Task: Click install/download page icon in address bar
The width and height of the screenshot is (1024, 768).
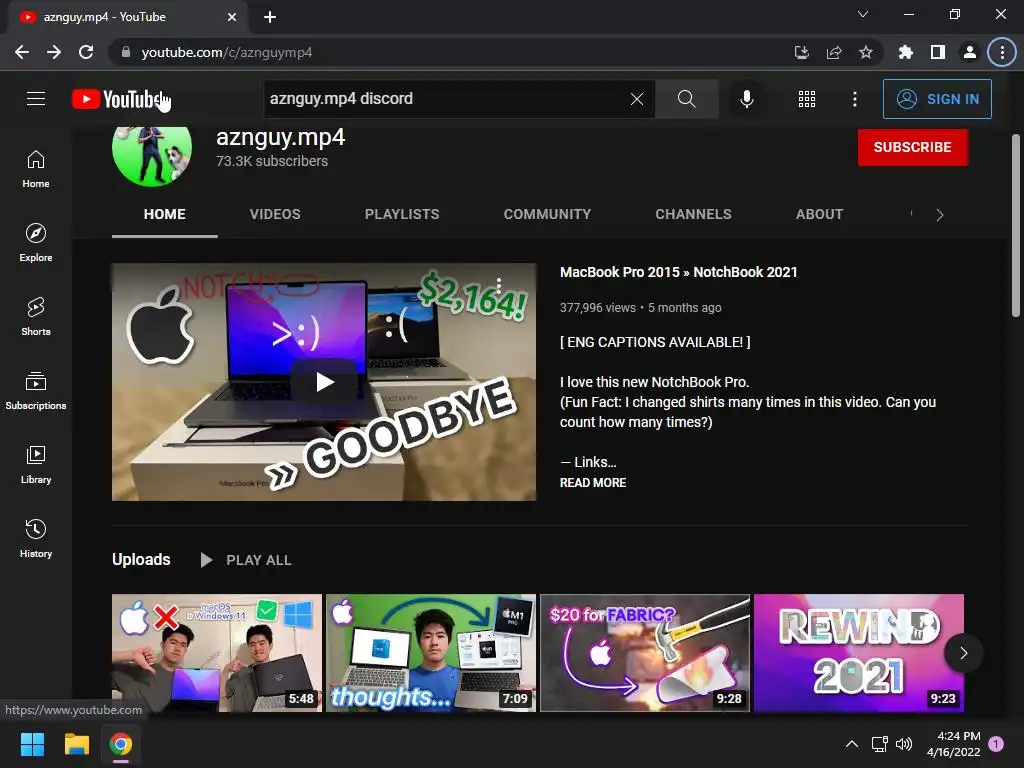Action: tap(801, 52)
